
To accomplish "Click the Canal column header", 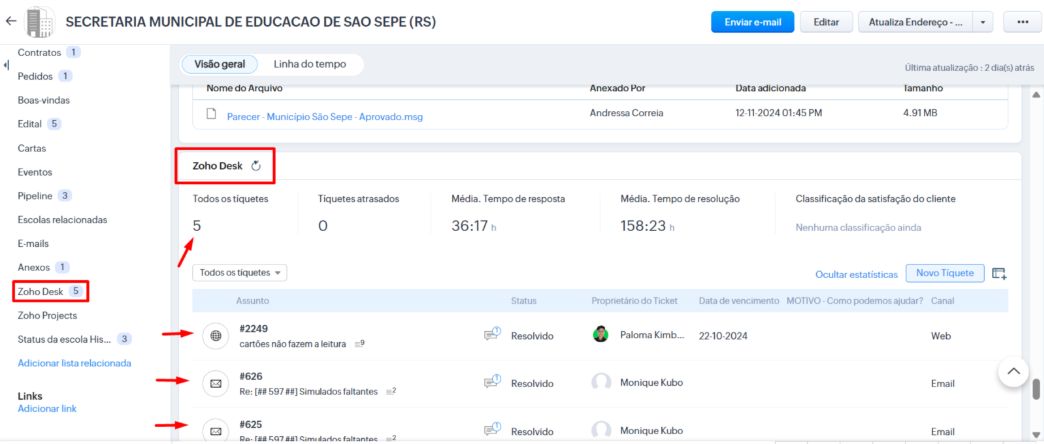I will tap(942, 301).
